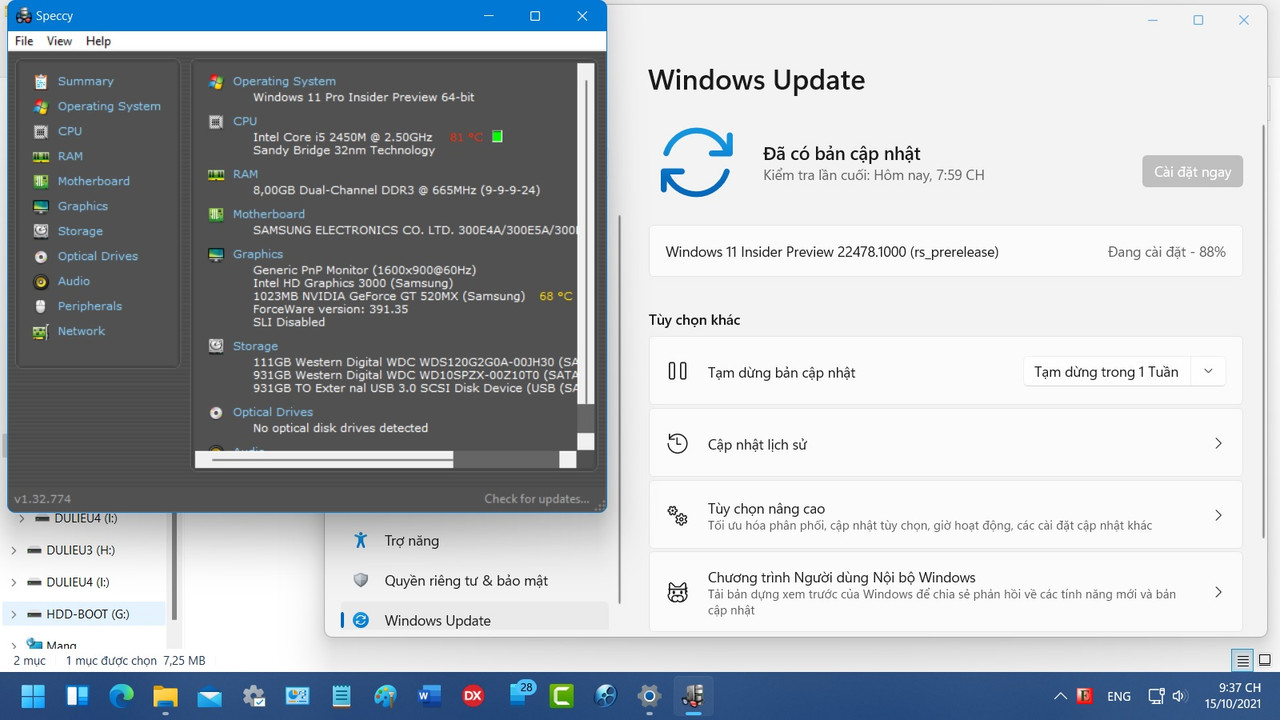
Task: Click the v1.32.774 version text in Speccy
Action: pyautogui.click(x=42, y=499)
